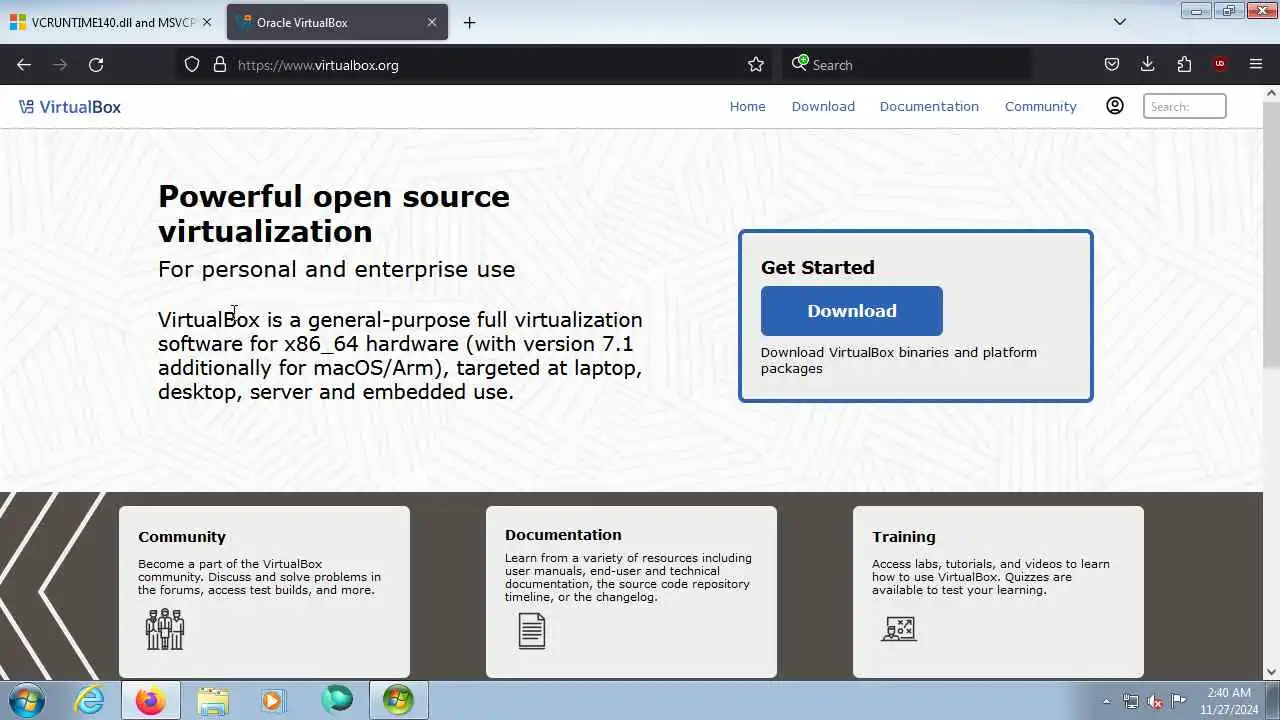Viewport: 1280px width, 720px height.
Task: Click the Action Center flag tray icon
Action: [x=1179, y=701]
